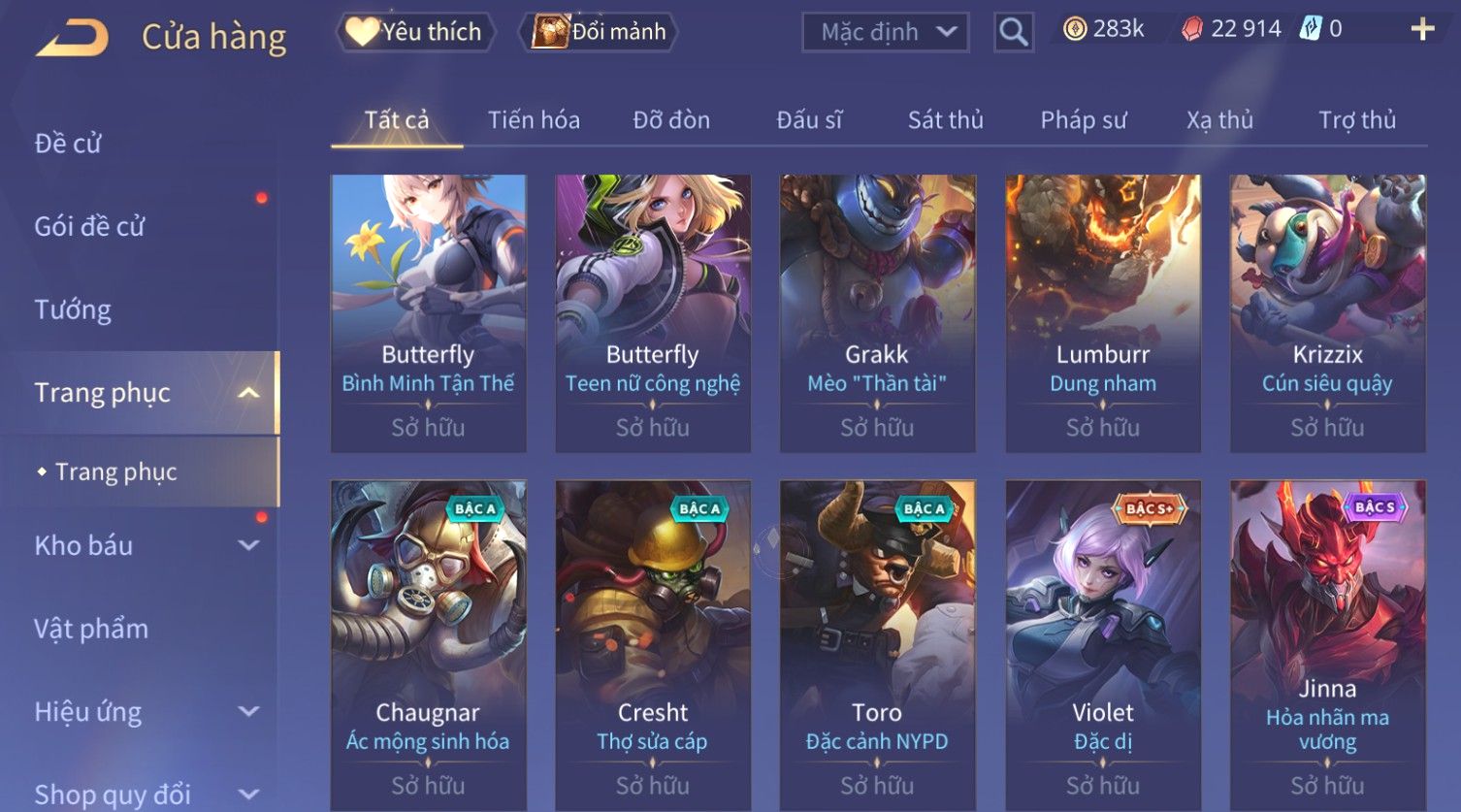The height and width of the screenshot is (812, 1461).
Task: Open the Mặc định sort dropdown
Action: [x=885, y=32]
